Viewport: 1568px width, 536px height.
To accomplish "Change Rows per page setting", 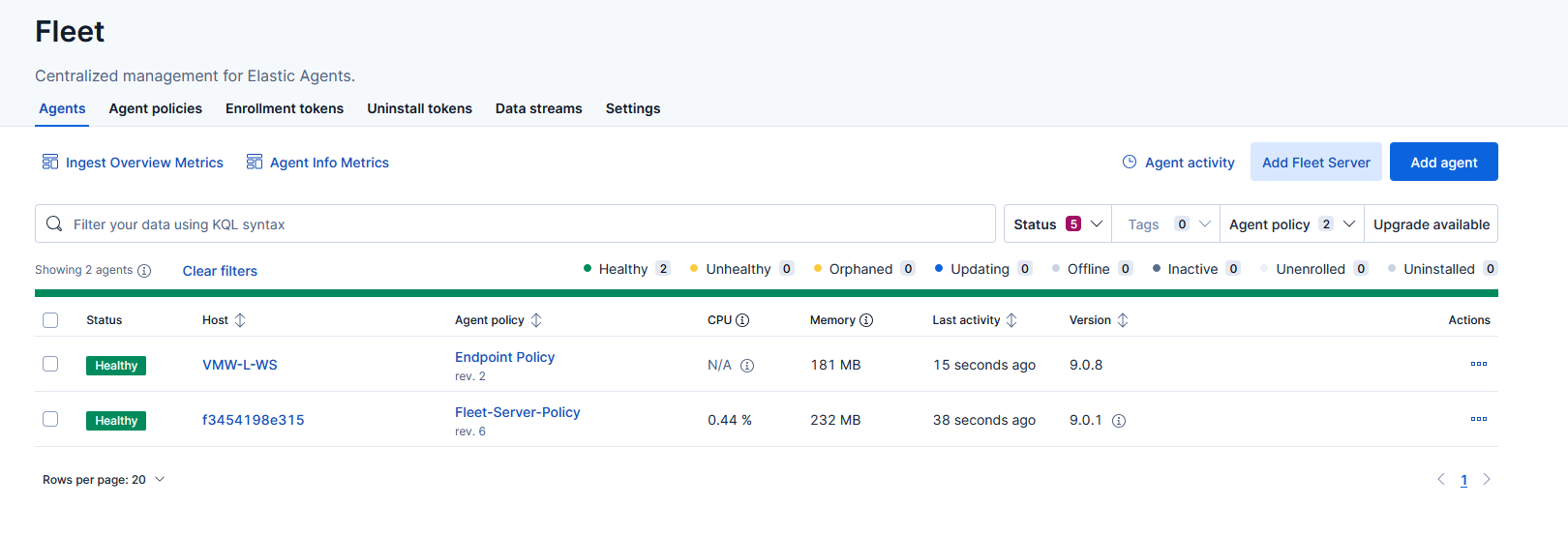I will [x=104, y=480].
